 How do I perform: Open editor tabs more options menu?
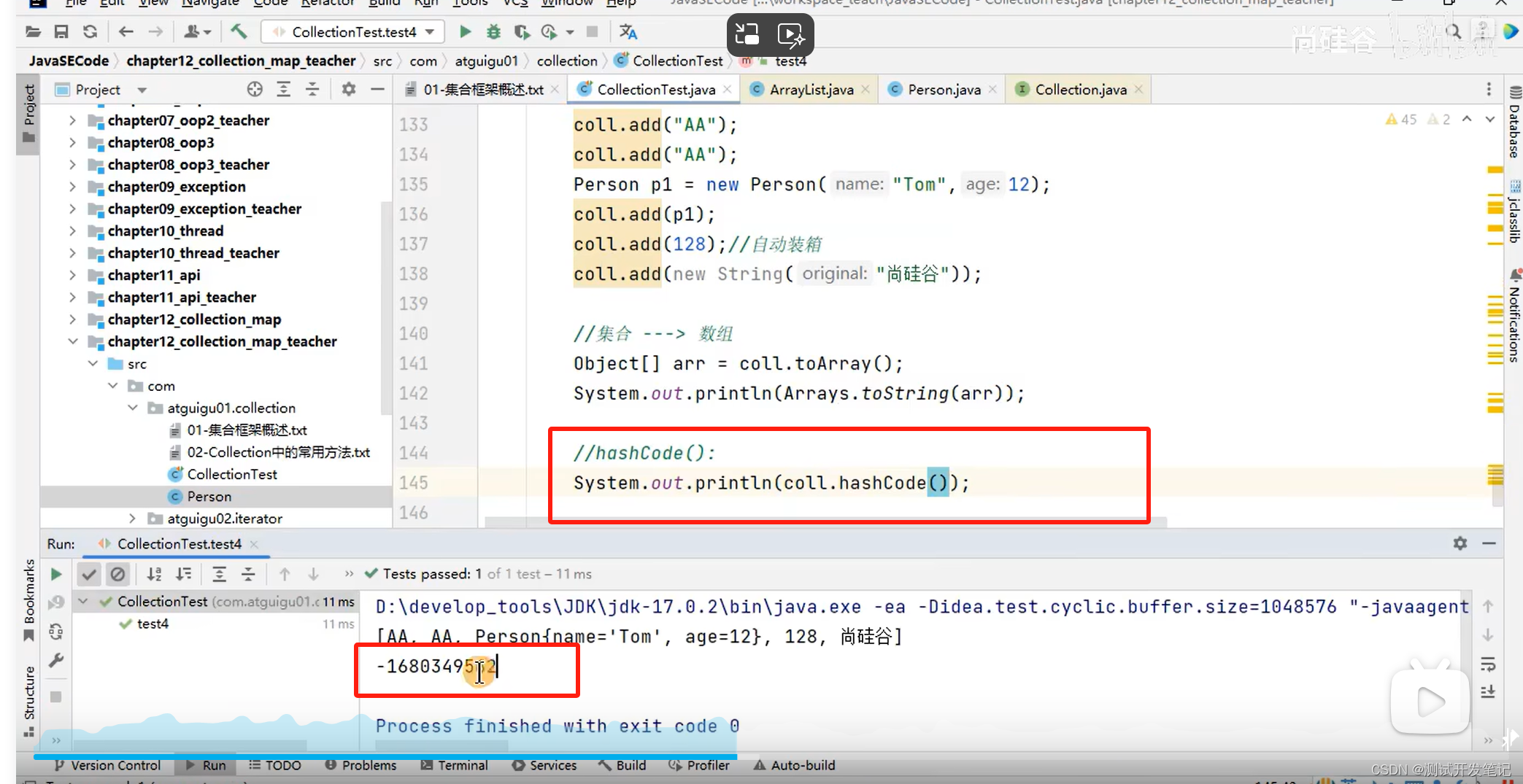[1489, 89]
